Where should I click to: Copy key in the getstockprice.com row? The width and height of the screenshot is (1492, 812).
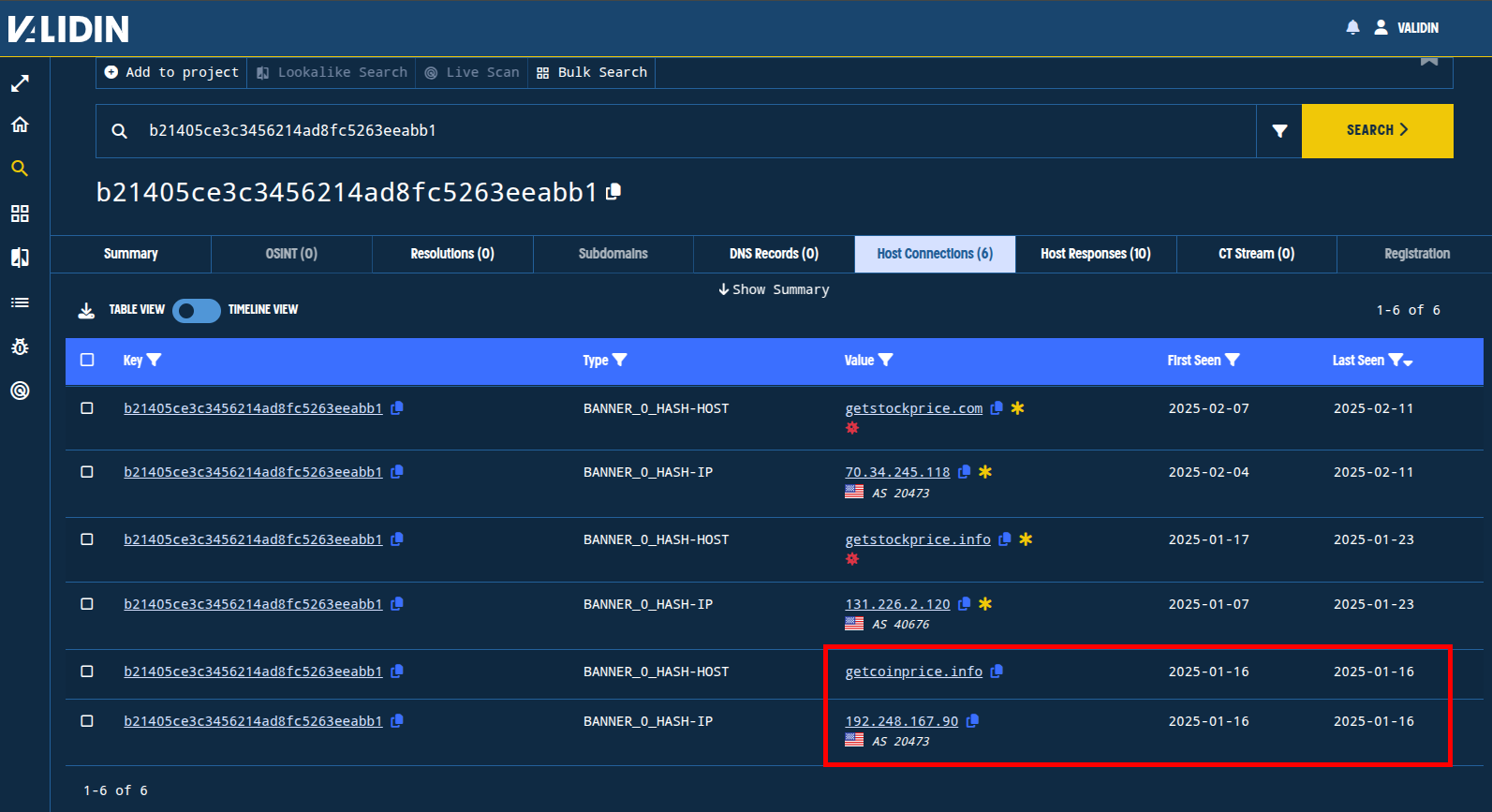[396, 408]
